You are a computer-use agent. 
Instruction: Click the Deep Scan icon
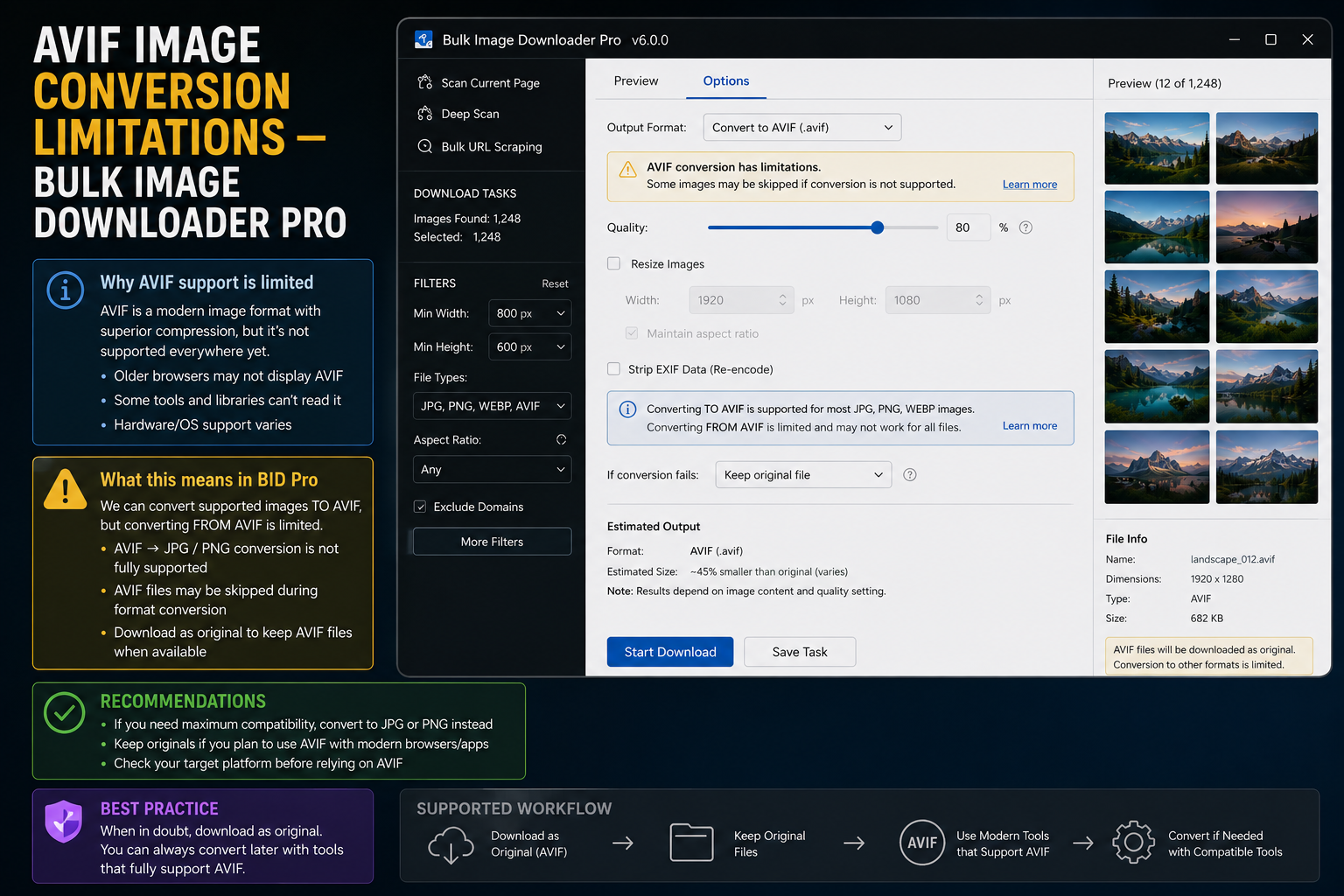click(425, 114)
